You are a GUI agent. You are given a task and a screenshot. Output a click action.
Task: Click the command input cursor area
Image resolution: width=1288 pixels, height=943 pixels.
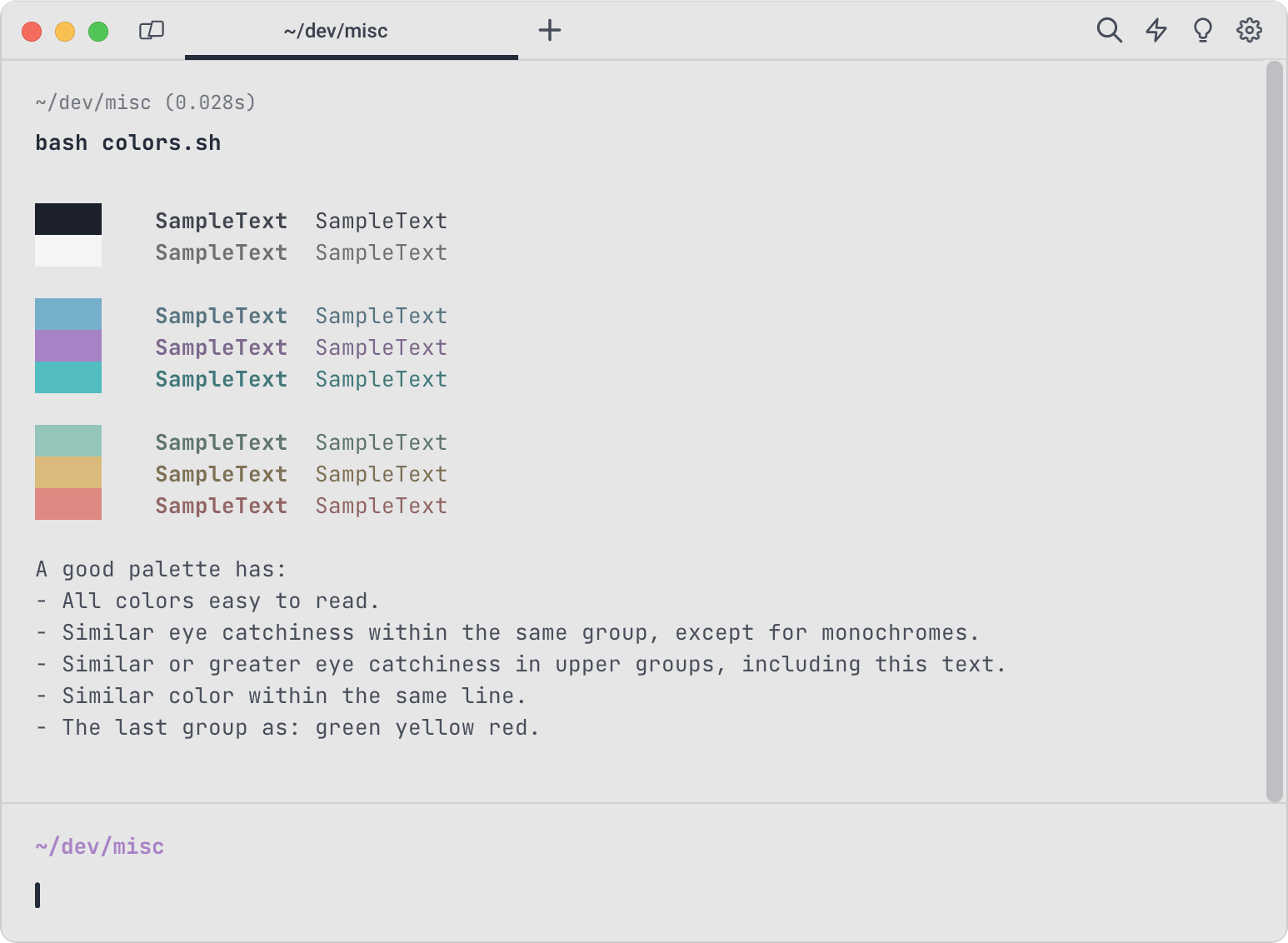[37, 895]
